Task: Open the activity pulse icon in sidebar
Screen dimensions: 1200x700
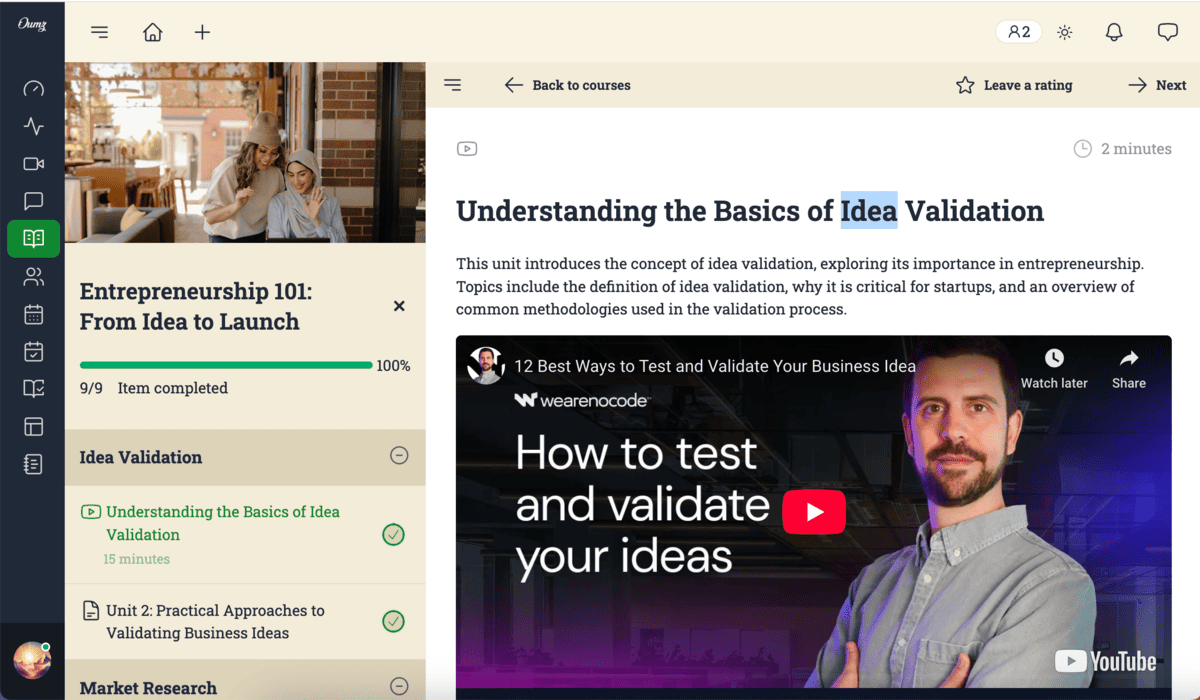Action: (x=33, y=126)
